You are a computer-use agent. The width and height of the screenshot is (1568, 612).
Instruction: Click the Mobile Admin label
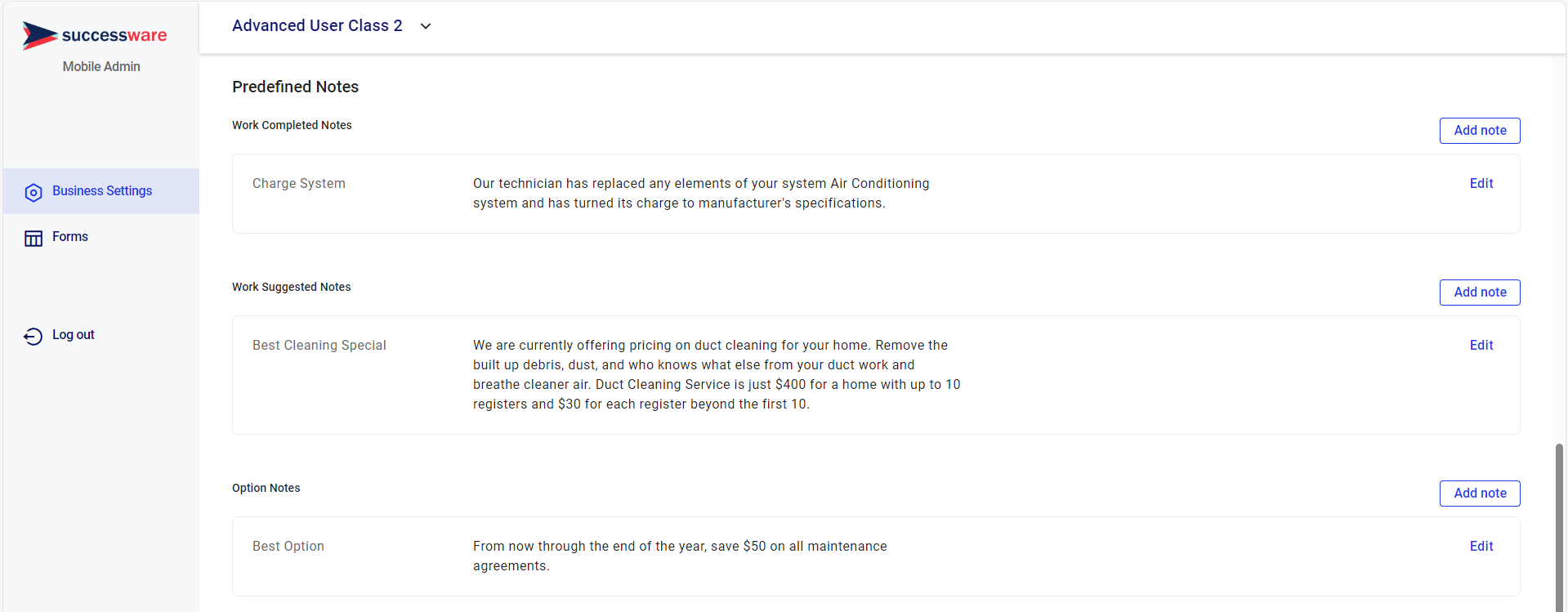(x=101, y=67)
